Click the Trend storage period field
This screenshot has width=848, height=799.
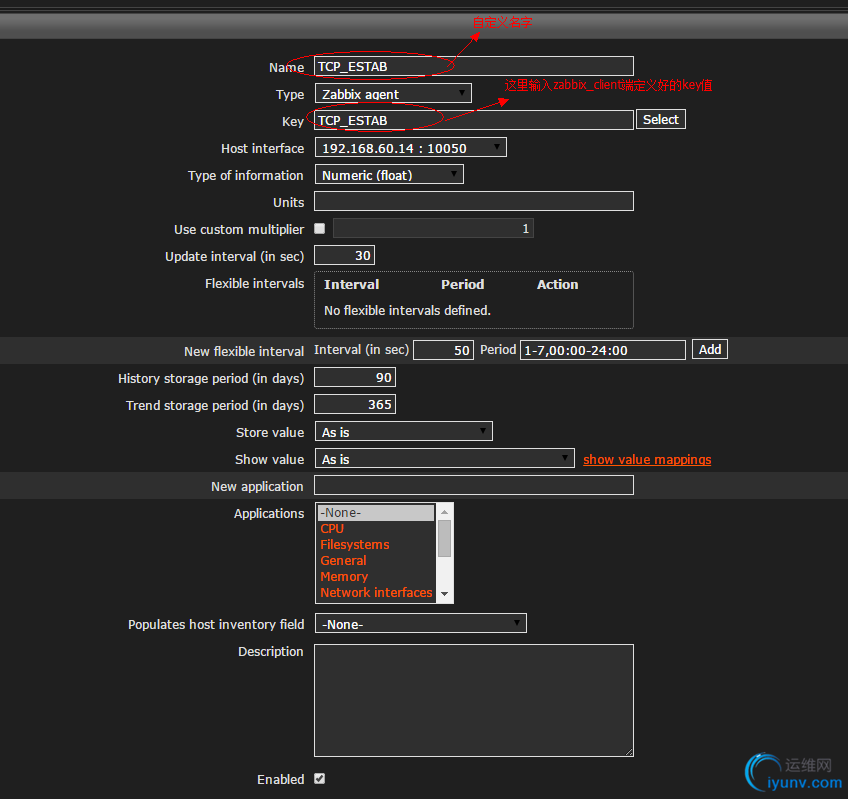(355, 404)
